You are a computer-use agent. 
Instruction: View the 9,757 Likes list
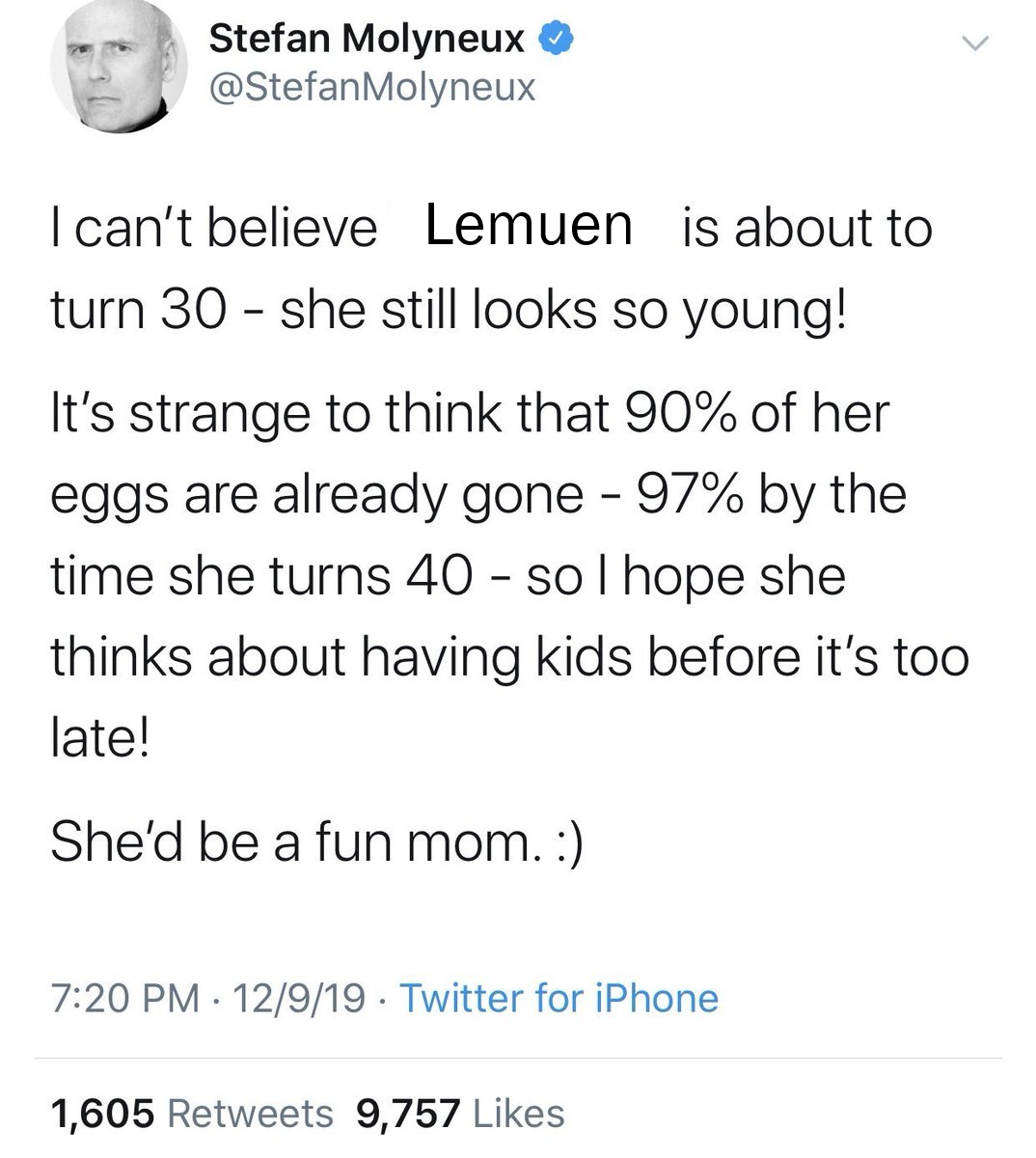click(x=461, y=1114)
